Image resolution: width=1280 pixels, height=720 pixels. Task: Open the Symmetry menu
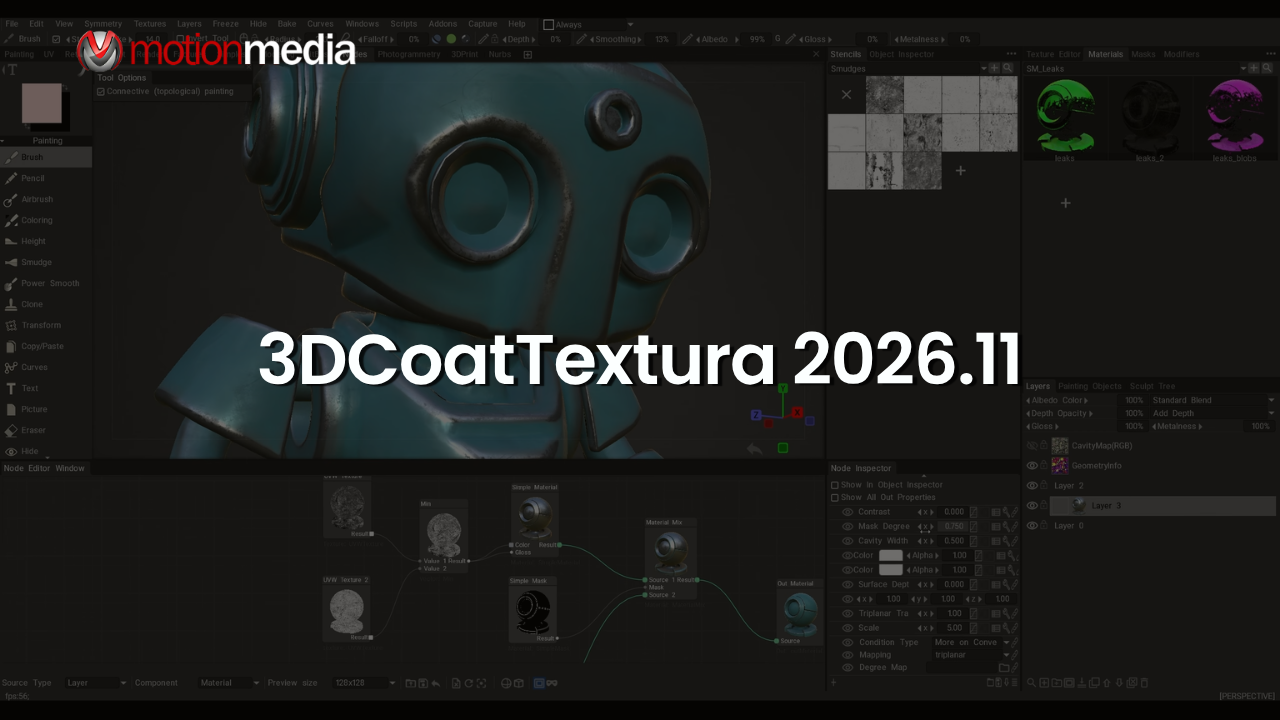(x=103, y=23)
